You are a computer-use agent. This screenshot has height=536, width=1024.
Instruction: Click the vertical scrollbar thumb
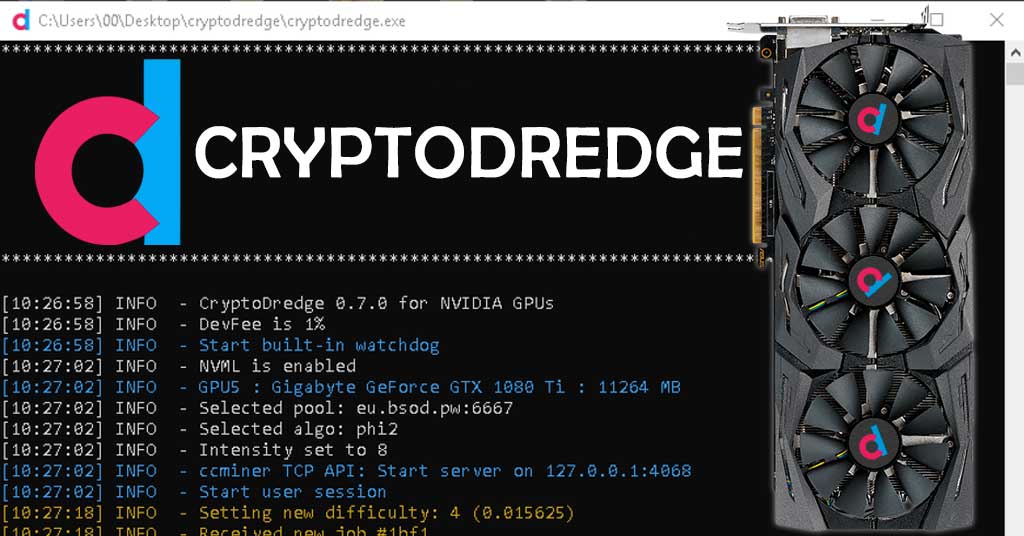tap(1016, 74)
